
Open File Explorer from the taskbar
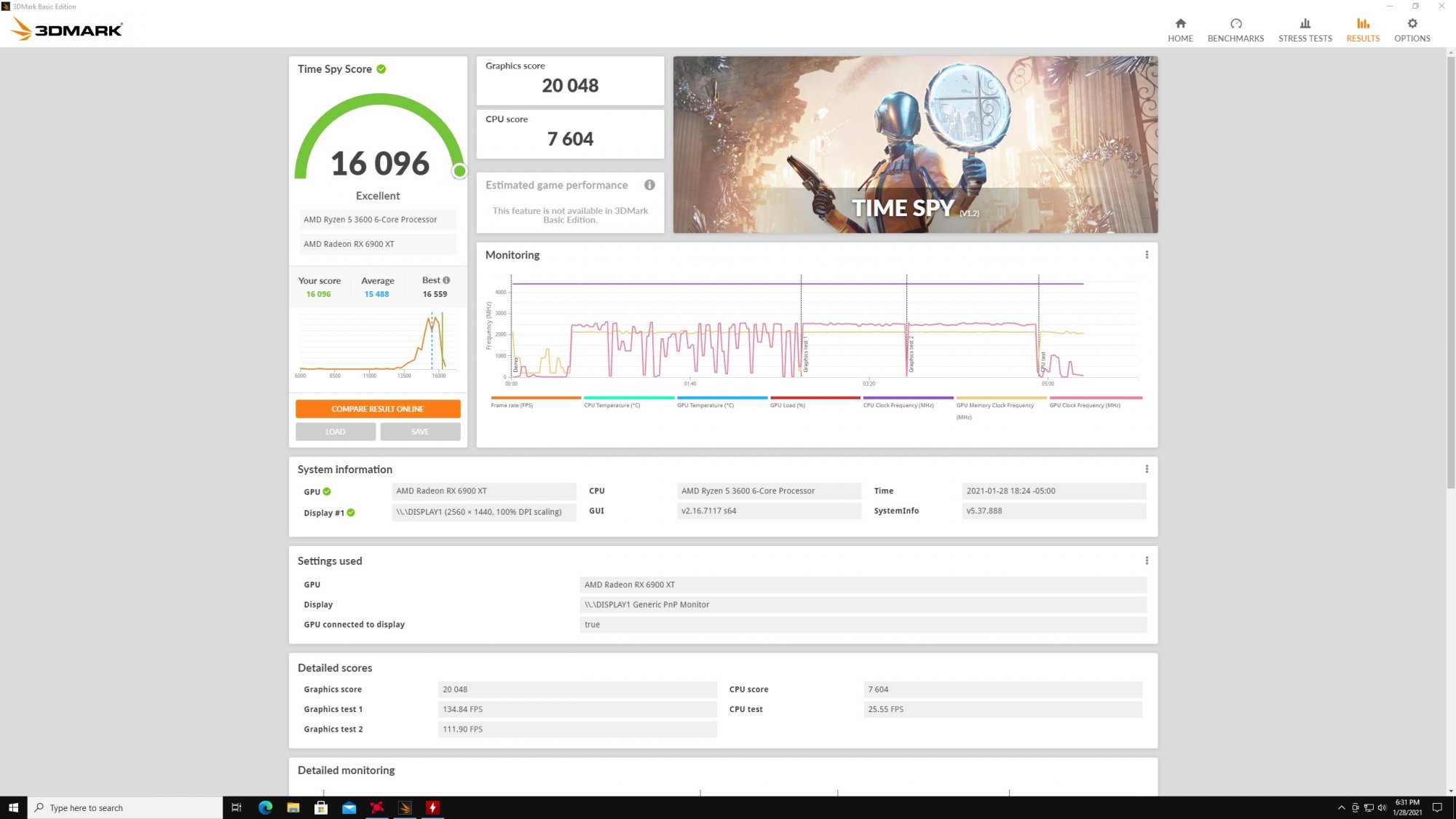pyautogui.click(x=293, y=807)
